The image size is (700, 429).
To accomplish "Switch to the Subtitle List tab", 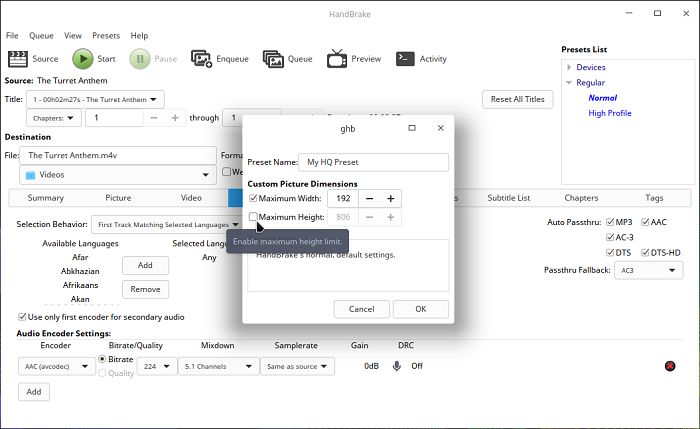I will pos(508,198).
